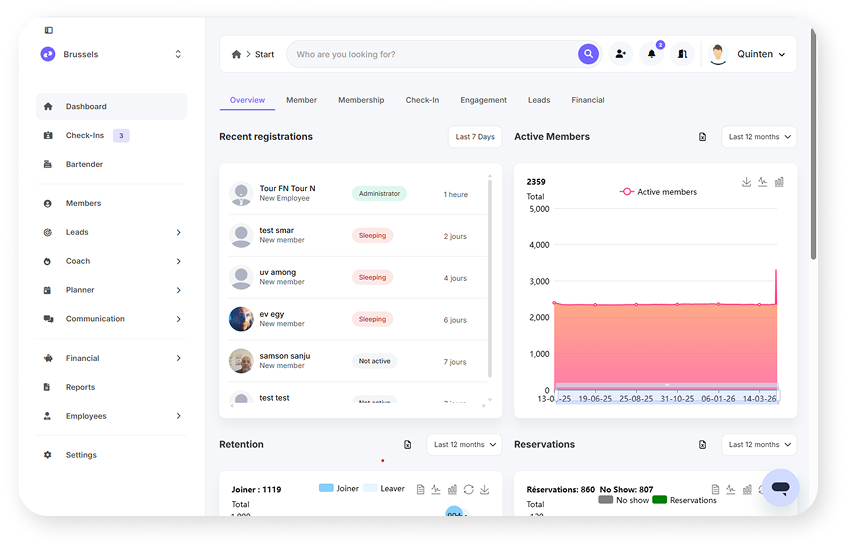This screenshot has height=548, width=848.
Task: Open the notifications bell
Action: pos(652,54)
